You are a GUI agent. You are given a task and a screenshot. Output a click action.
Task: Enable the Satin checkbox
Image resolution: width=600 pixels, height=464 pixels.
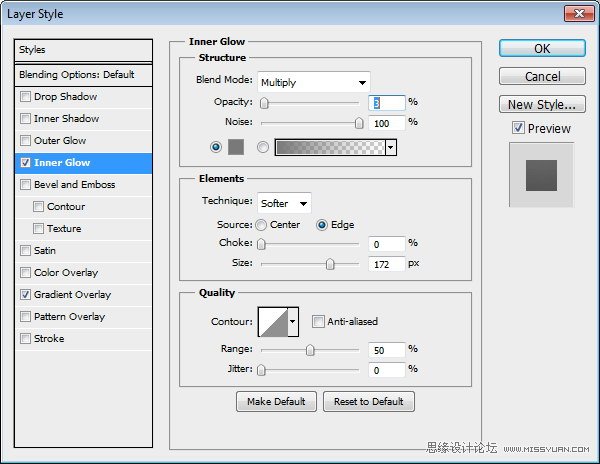(x=25, y=251)
